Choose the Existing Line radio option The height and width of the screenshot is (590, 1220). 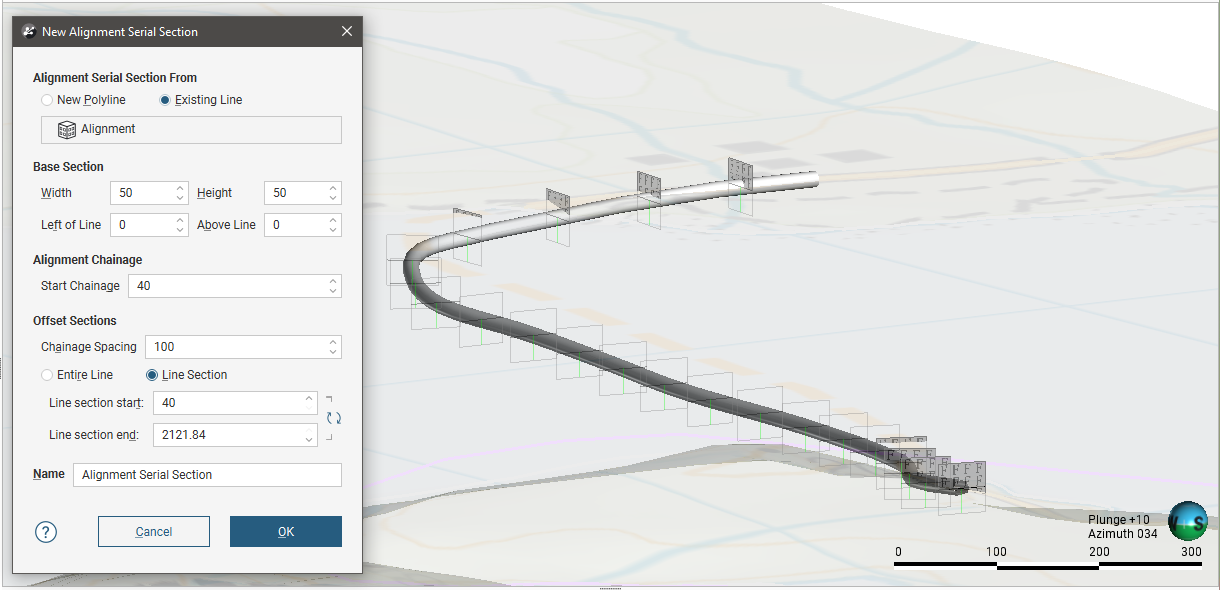[165, 100]
